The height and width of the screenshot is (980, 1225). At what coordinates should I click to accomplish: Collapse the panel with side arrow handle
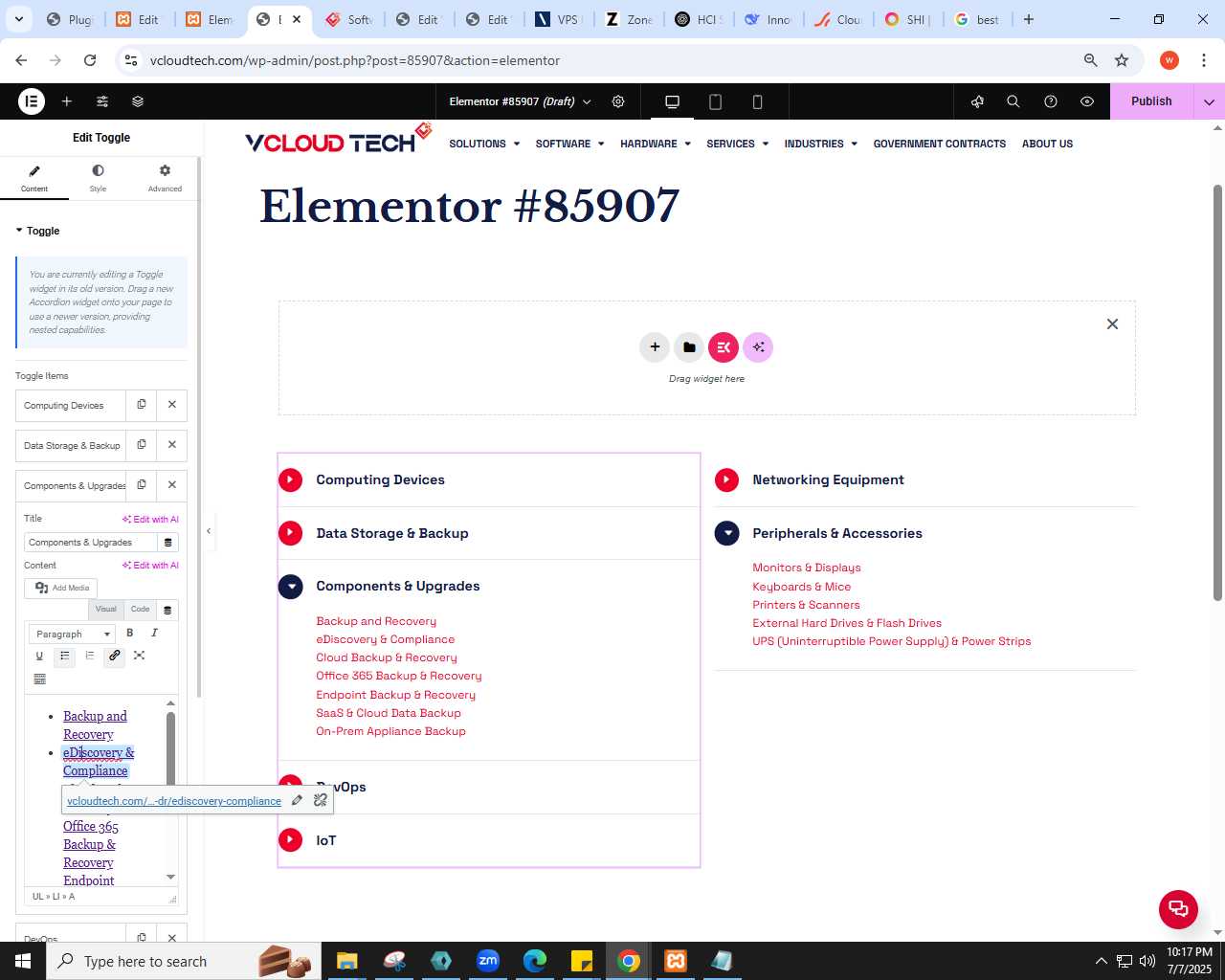[209, 531]
